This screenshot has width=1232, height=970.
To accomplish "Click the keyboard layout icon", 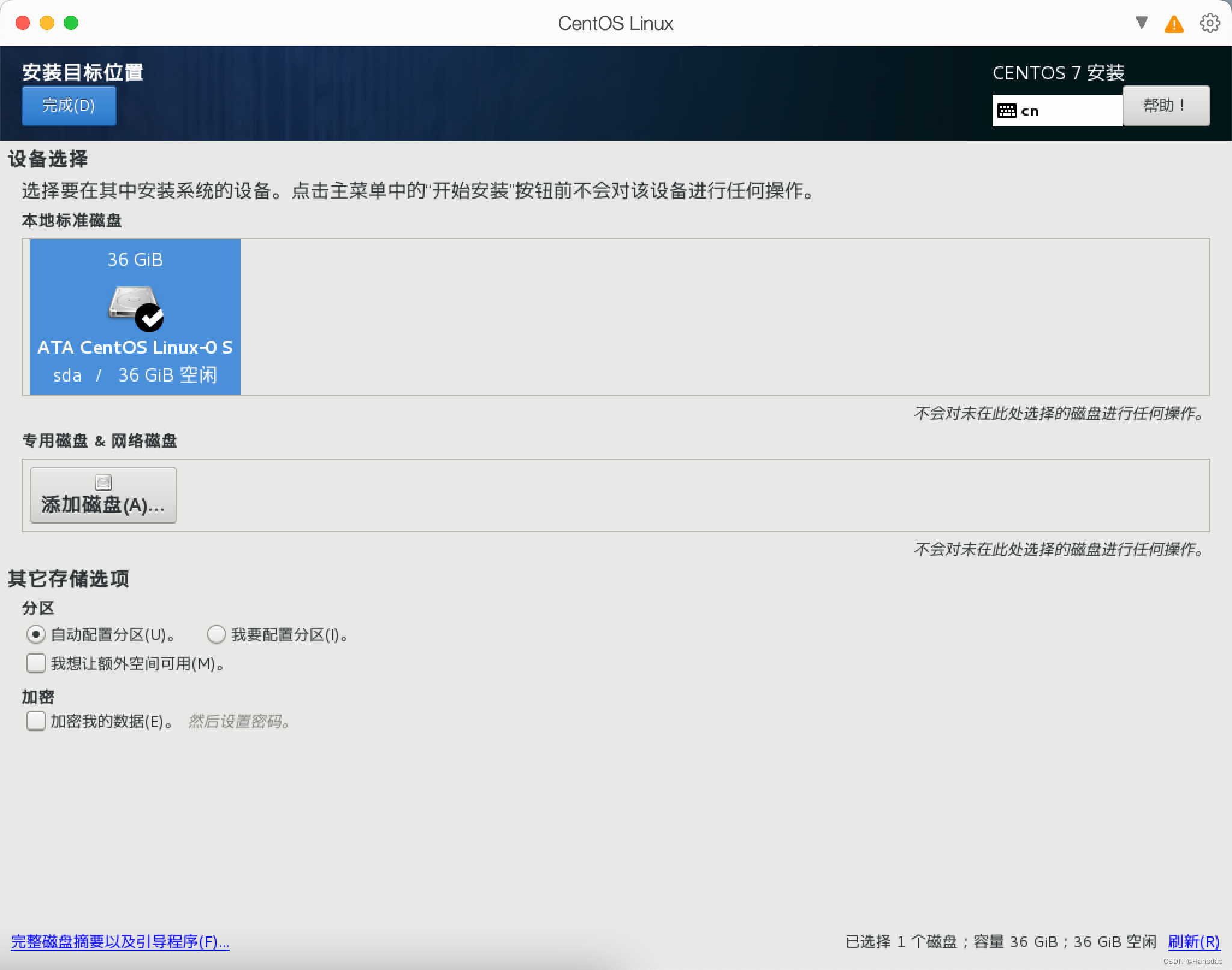I will (x=1006, y=111).
